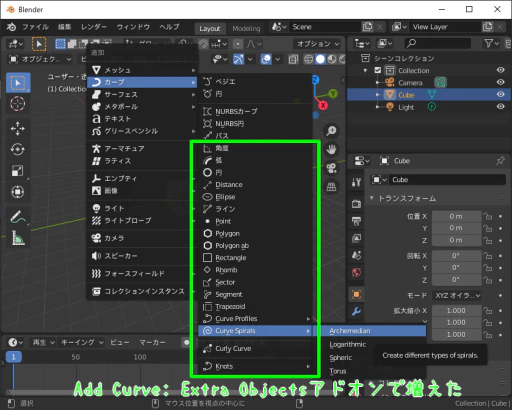This screenshot has height=410, width=512.
Task: Click the Blender logo menu icon
Action: click(11, 27)
